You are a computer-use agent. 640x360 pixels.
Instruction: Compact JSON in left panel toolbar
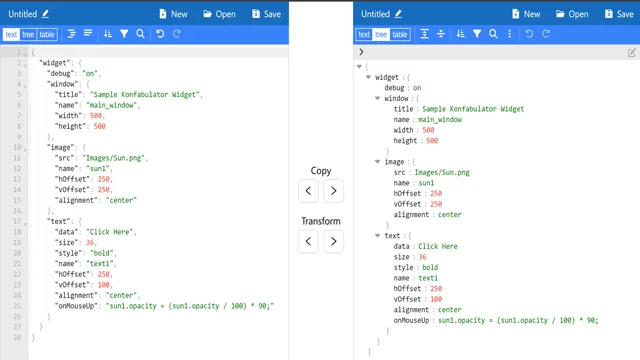coord(88,34)
